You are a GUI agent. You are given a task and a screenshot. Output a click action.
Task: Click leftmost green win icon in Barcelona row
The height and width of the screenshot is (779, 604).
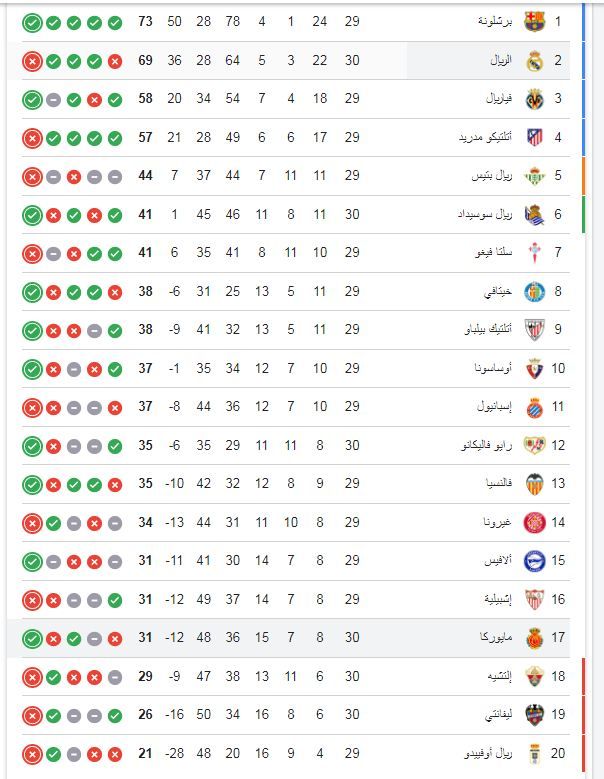click(x=31, y=21)
